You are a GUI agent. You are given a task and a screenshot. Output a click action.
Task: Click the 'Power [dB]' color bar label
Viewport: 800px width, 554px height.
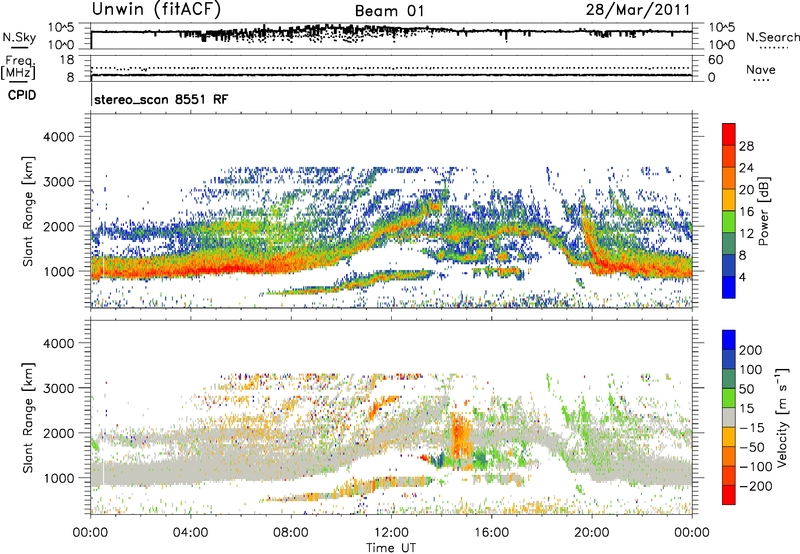click(764, 211)
